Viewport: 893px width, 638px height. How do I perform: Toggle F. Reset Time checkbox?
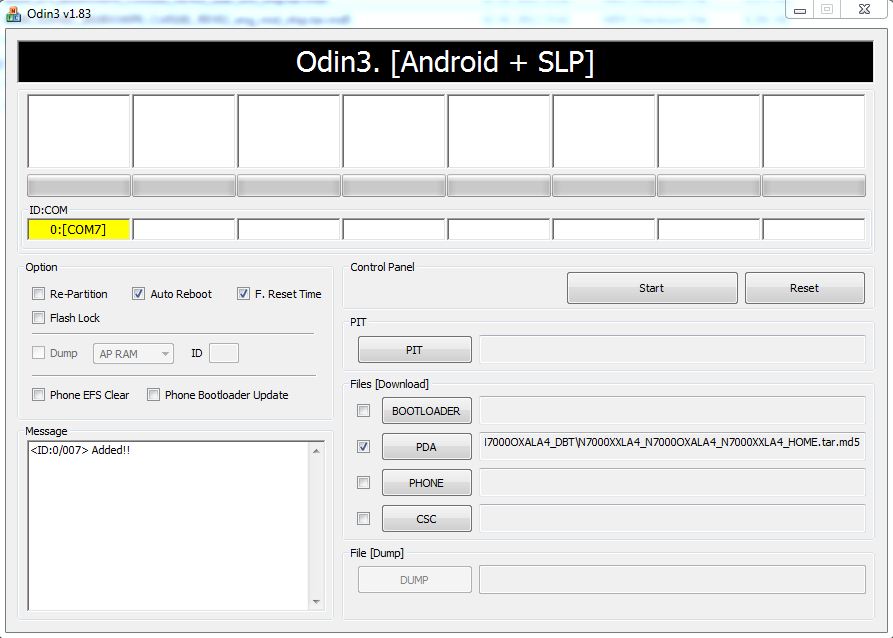click(x=244, y=294)
